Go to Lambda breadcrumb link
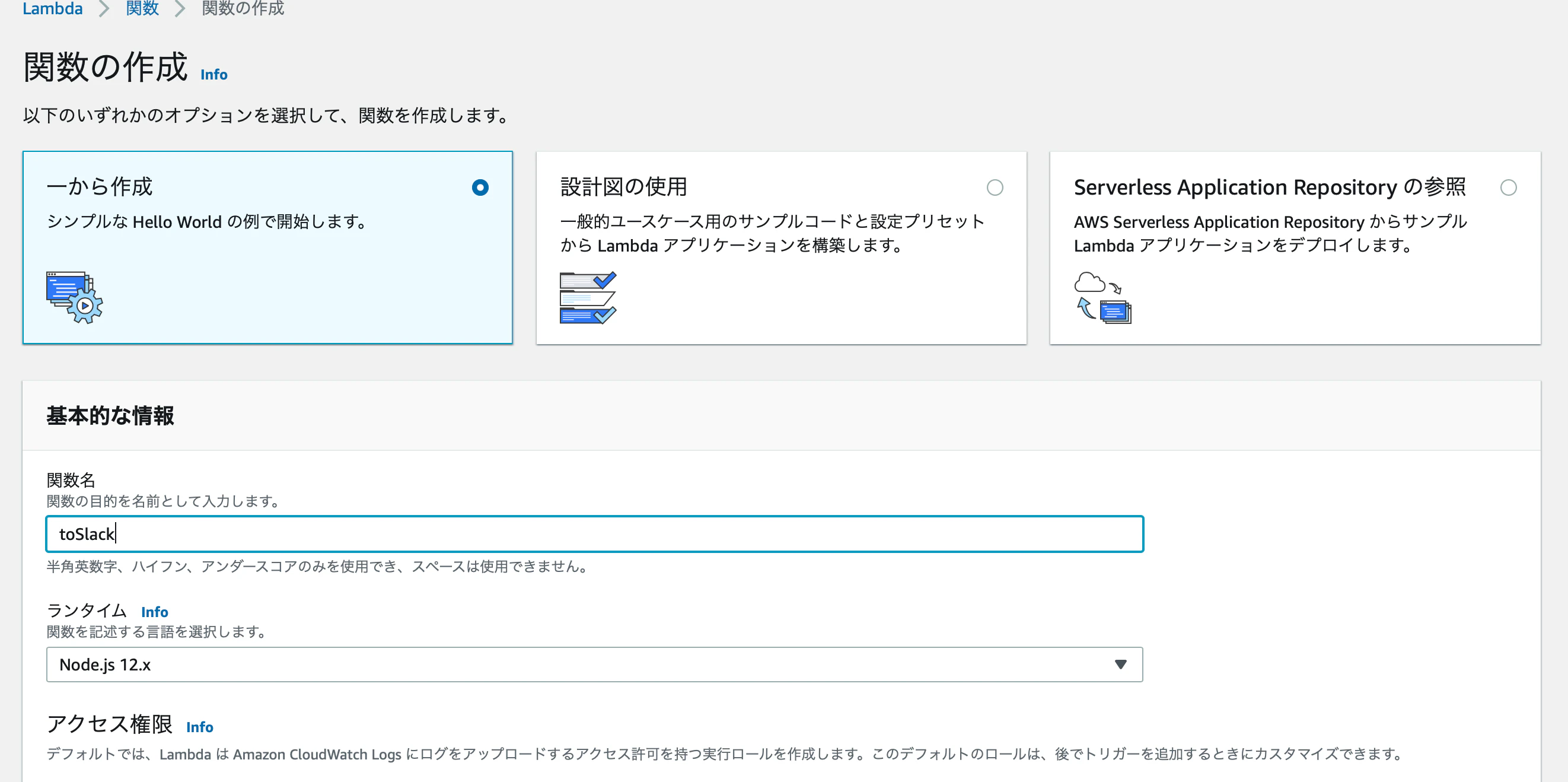1568x782 pixels. (52, 8)
